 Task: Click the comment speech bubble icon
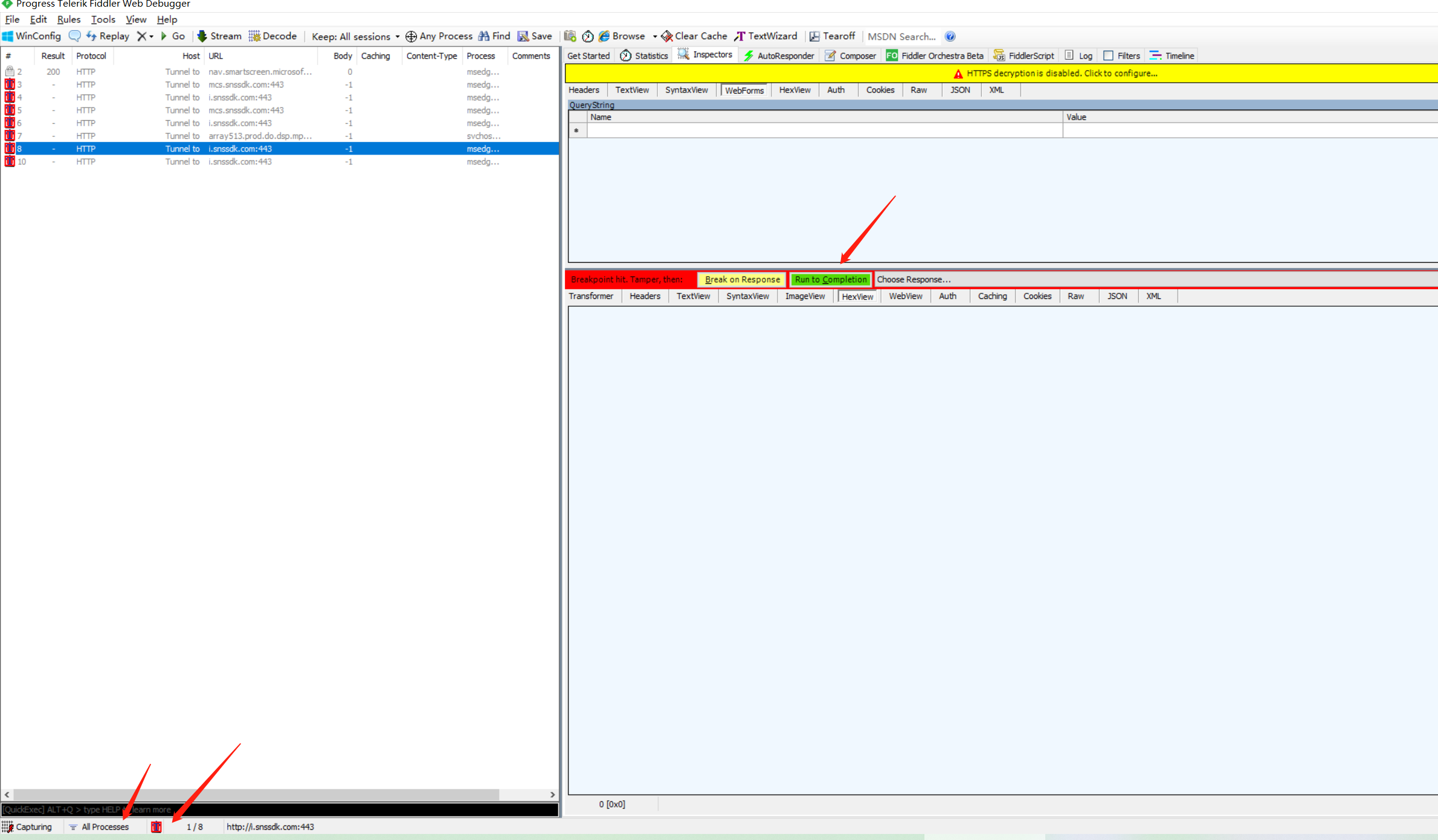(x=74, y=36)
